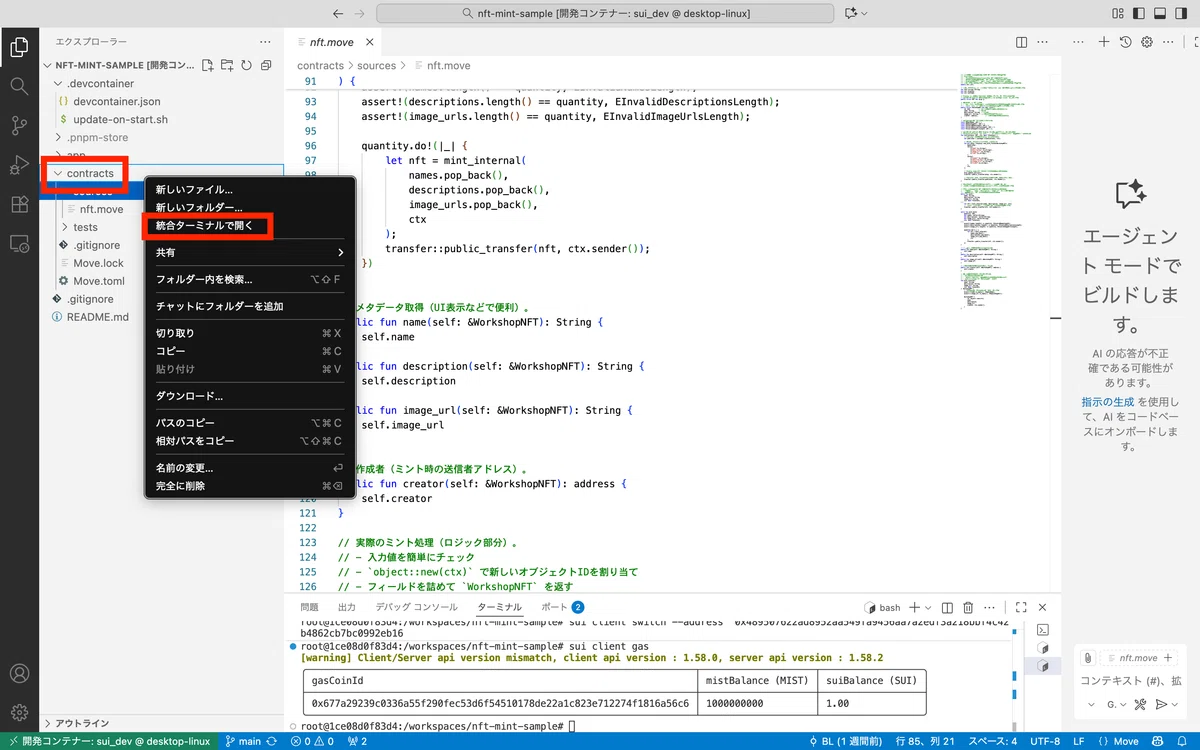Click dev container remote indicator in status bar
This screenshot has height=750, width=1200.
click(108, 741)
